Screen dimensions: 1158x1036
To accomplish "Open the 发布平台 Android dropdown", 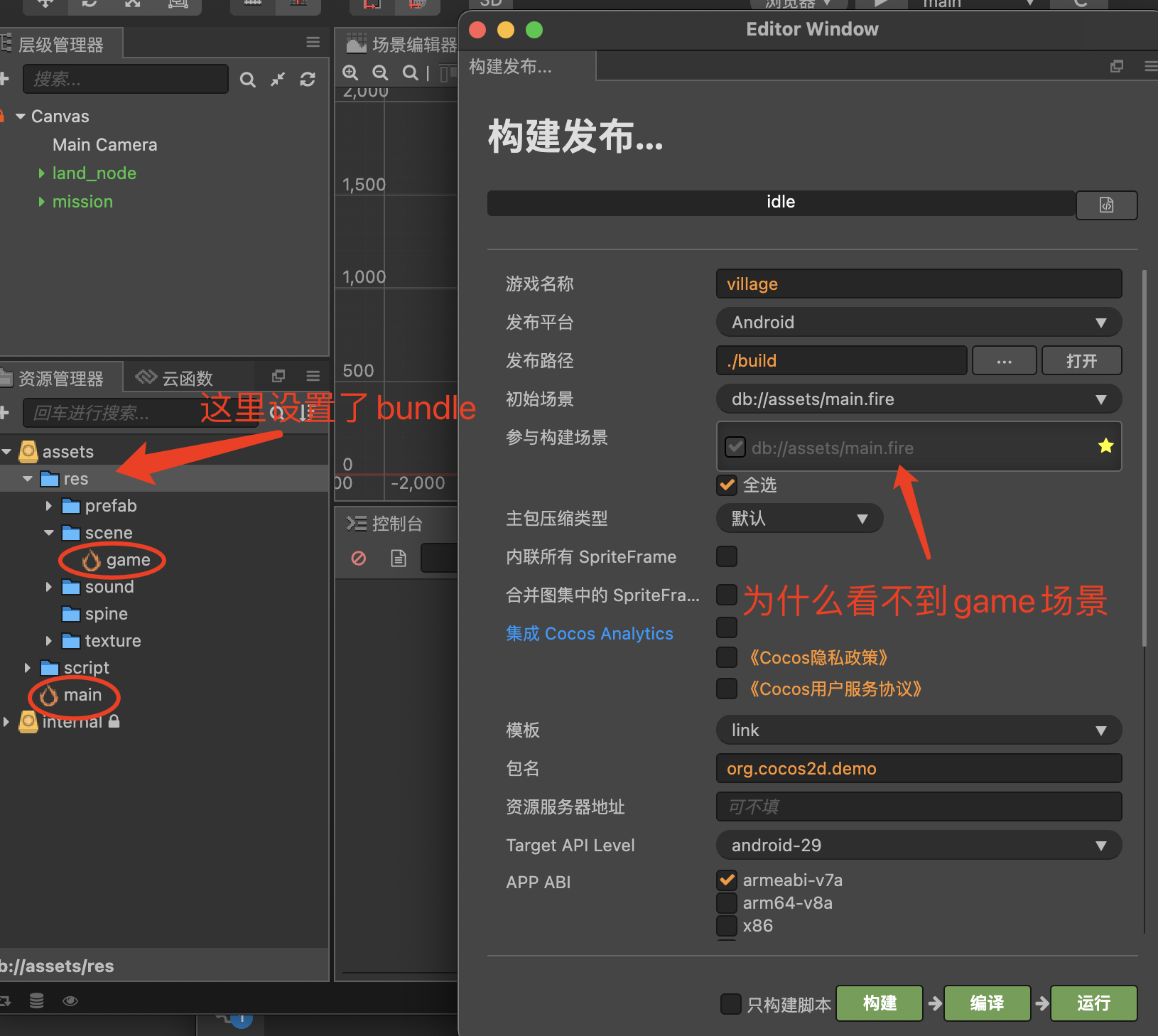I will (918, 322).
